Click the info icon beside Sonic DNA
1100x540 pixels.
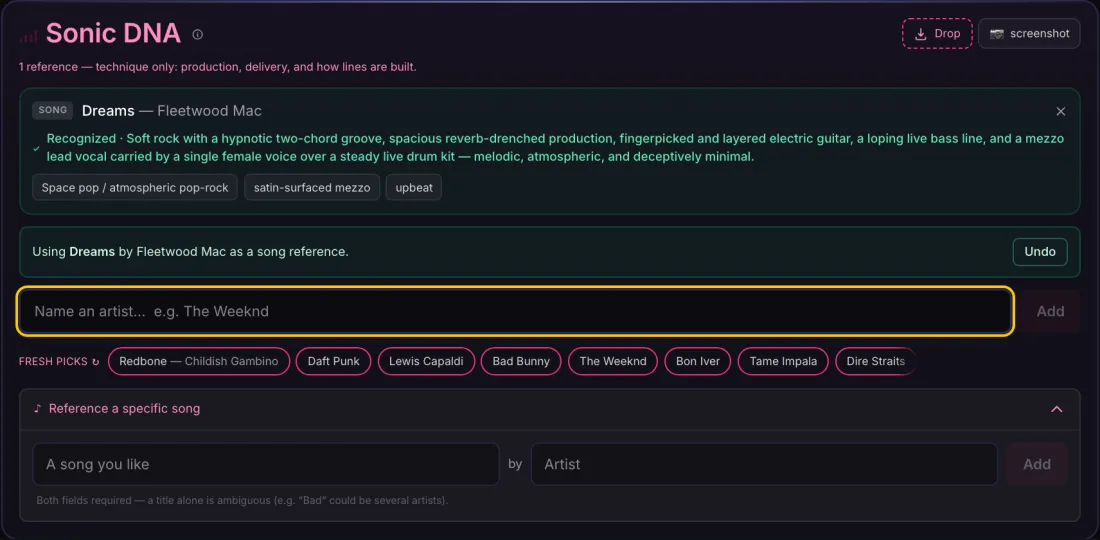pyautogui.click(x=198, y=34)
